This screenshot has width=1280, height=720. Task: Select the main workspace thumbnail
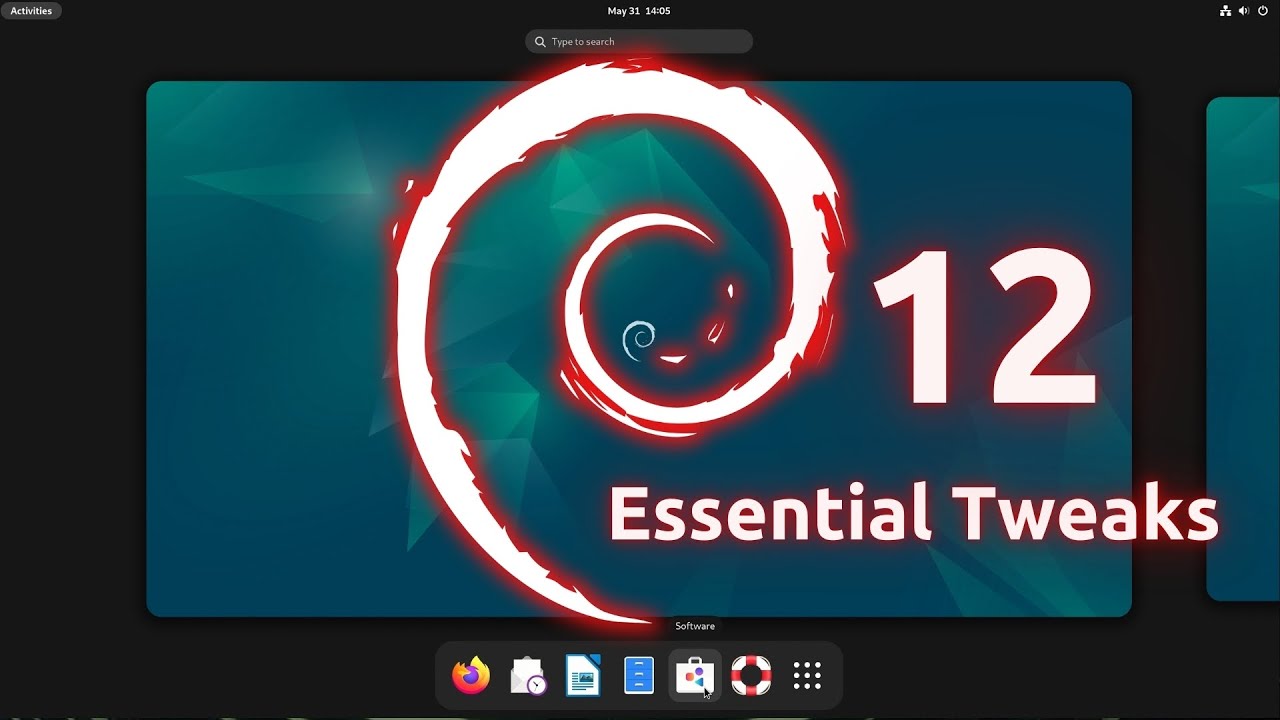pyautogui.click(x=639, y=349)
